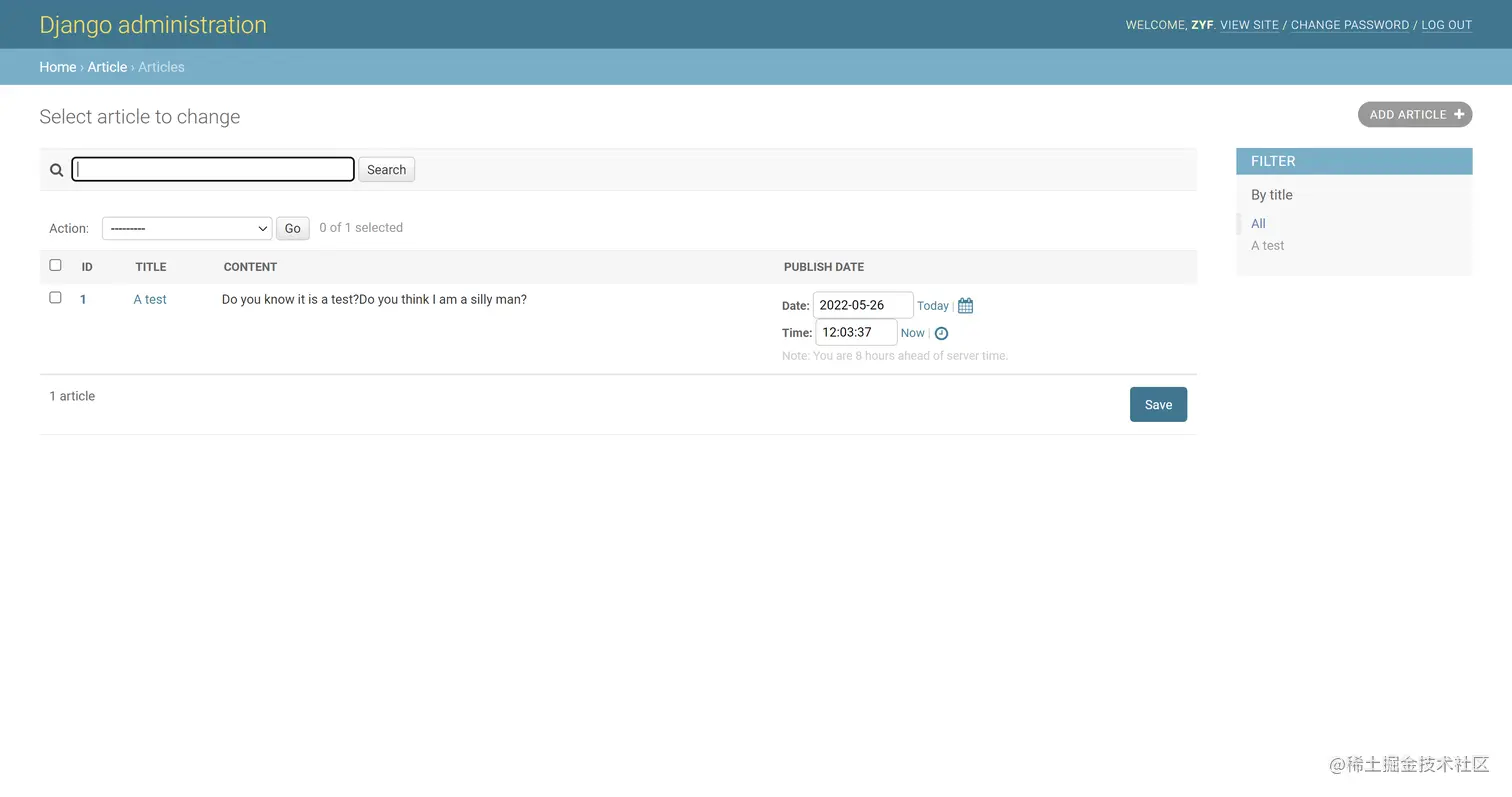Sort by ID column header

point(87,267)
